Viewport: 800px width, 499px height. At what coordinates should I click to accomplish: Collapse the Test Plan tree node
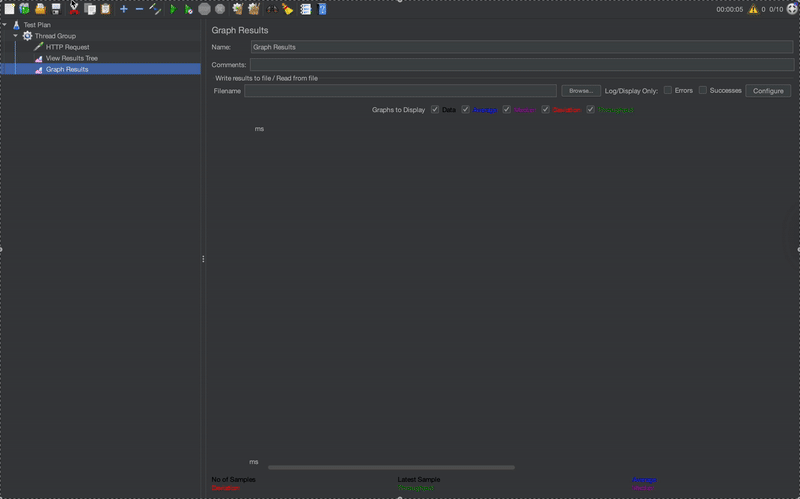pos(5,24)
